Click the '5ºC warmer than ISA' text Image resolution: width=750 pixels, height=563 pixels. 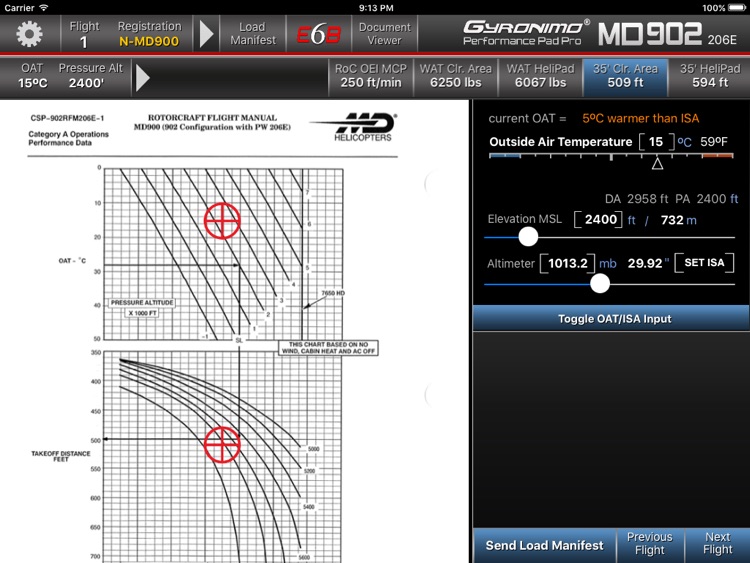640,119
